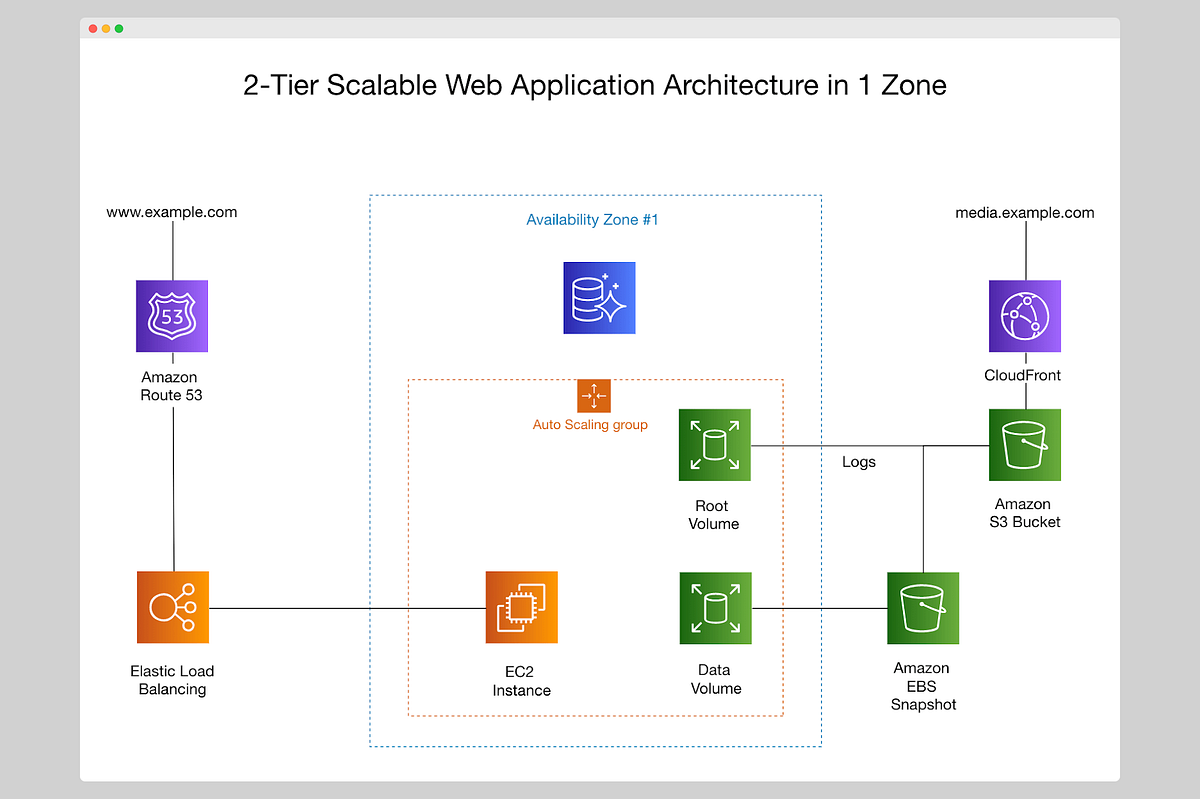Select the CloudFront globe icon
The image size is (1200, 799).
point(1025,316)
